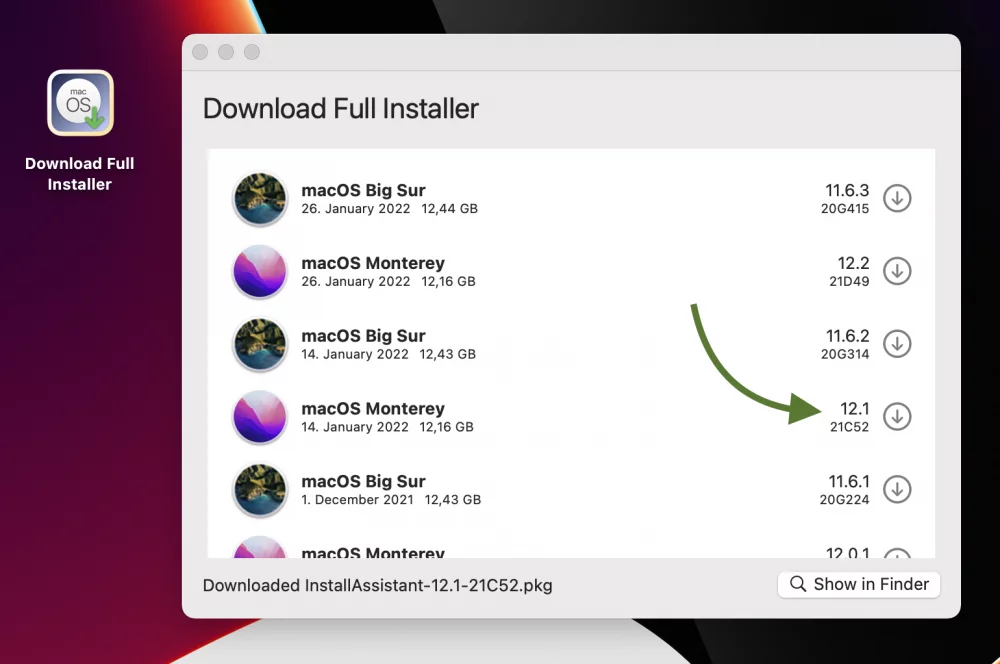
Task: Select the "macOS Big Sur" name in the 11.6.2 row
Action: point(363,336)
